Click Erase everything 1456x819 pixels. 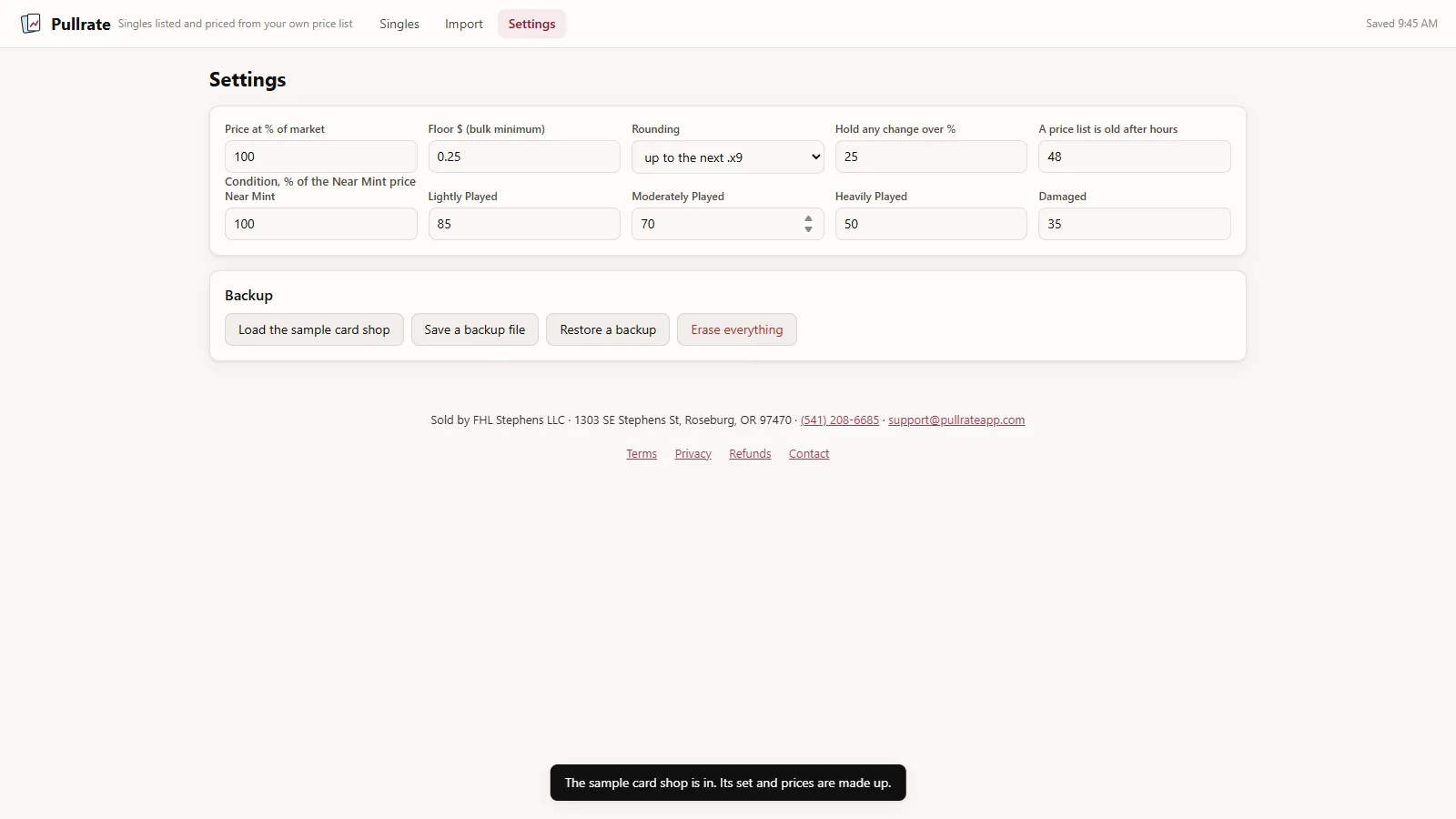point(737,329)
